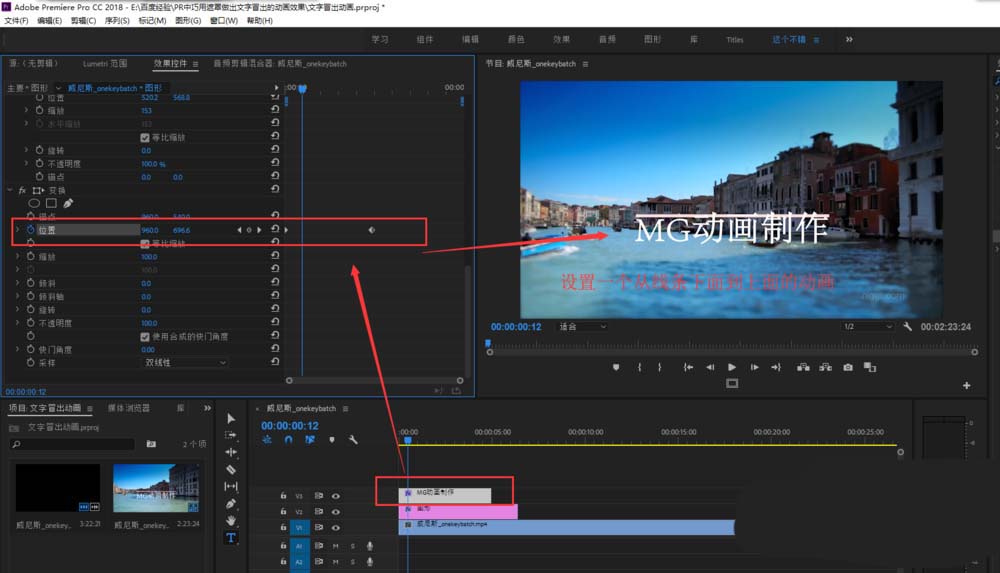Open the 主要*图形 source dropdown
The image size is (1000, 573).
click(x=58, y=87)
